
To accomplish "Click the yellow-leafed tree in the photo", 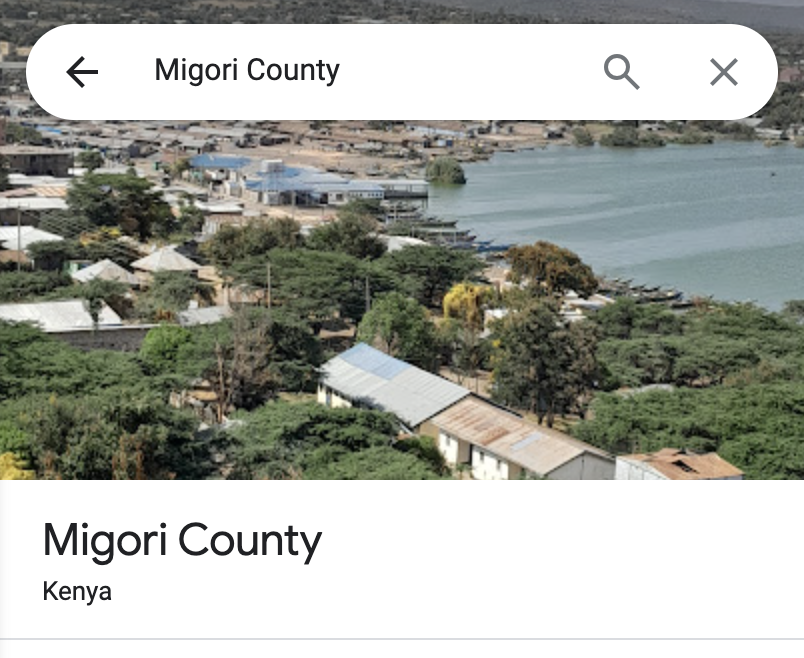I will click(x=464, y=304).
